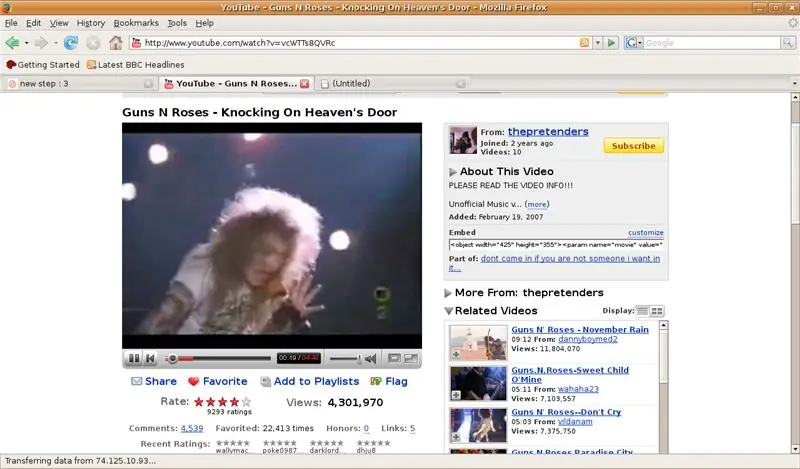
Task: Click the Add to Playlists icon
Action: 265,382
